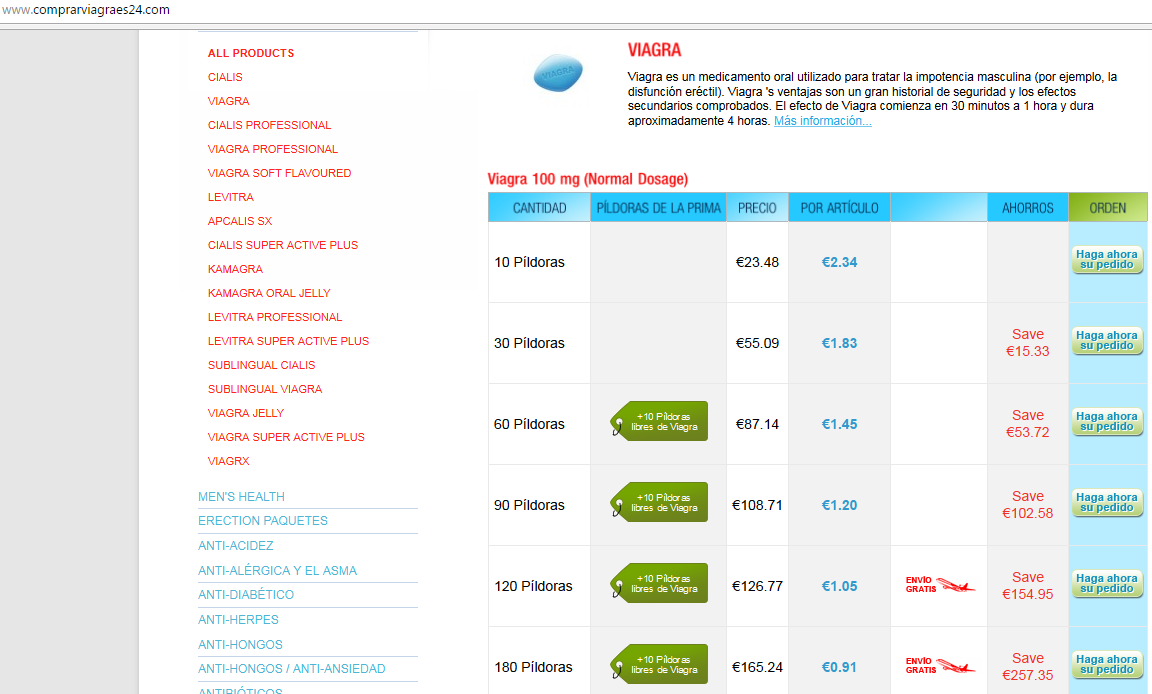Open the ANTI-HERPES category
Viewport: 1152px width, 694px height.
coord(238,620)
